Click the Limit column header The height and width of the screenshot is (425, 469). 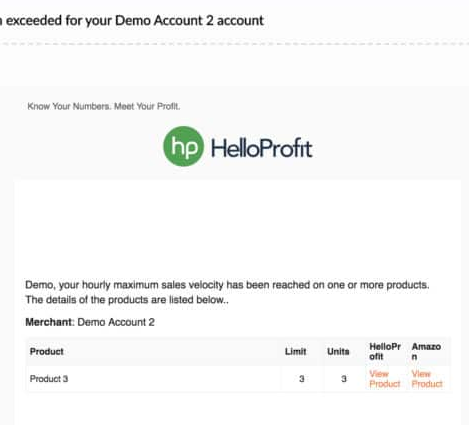click(295, 352)
